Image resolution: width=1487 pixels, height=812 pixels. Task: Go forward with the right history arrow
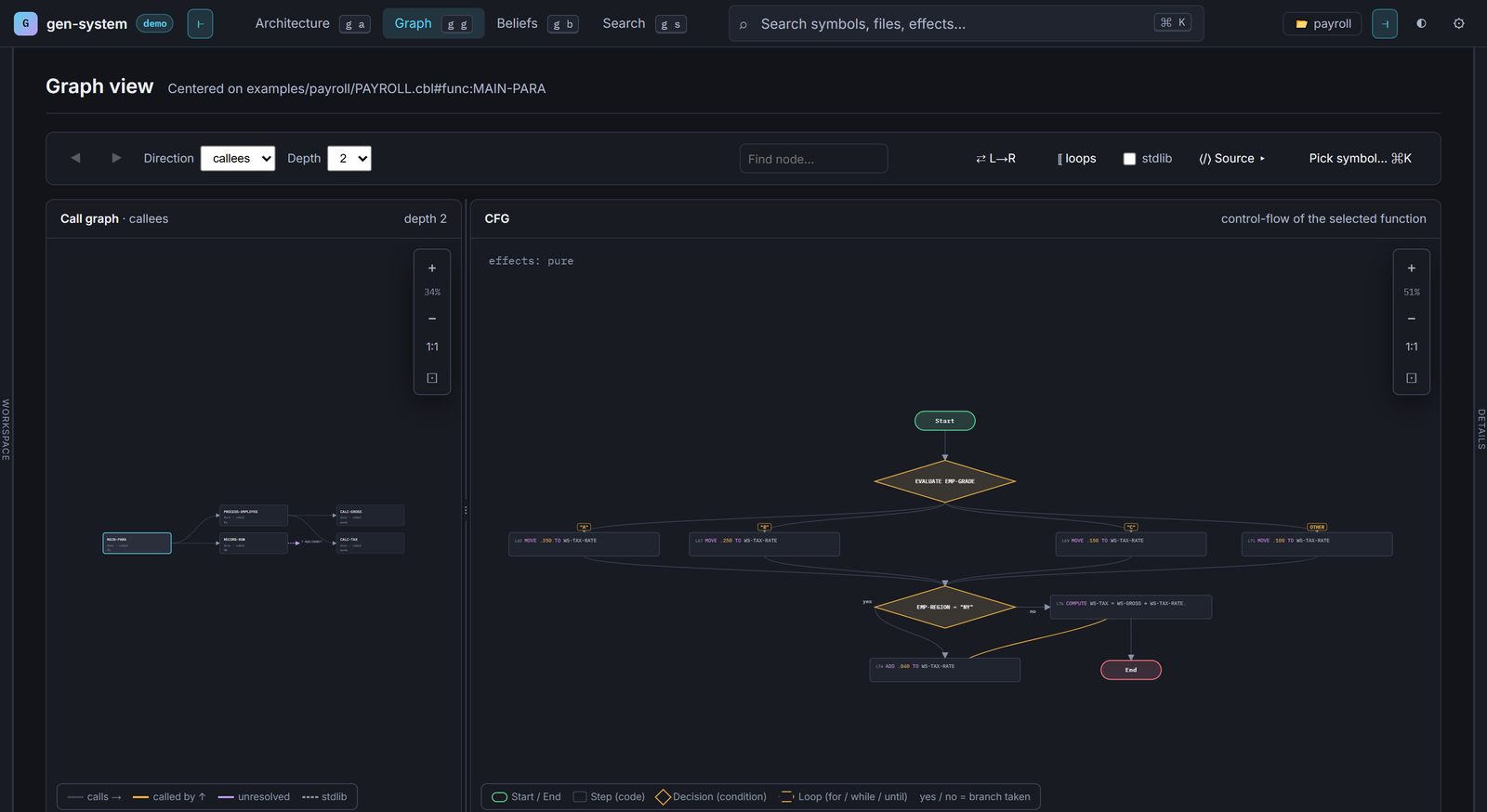click(x=116, y=158)
